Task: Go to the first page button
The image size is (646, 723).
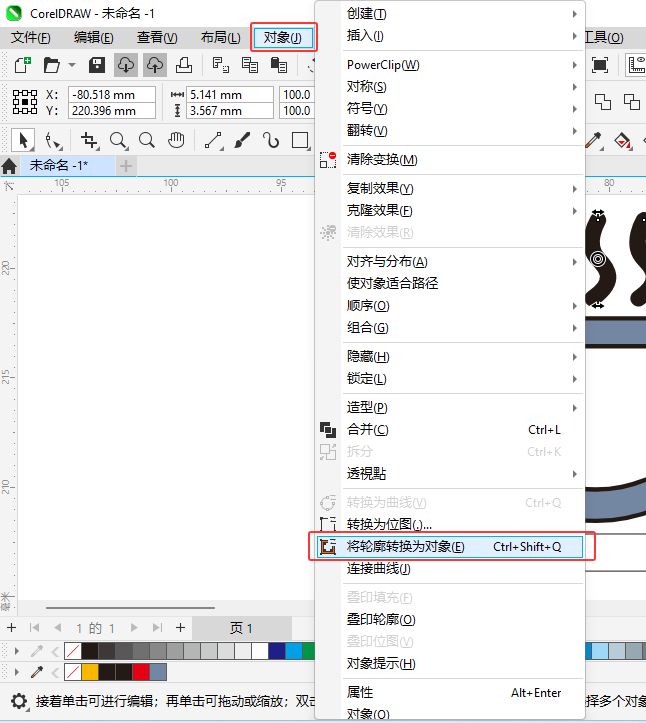Action: (34, 628)
